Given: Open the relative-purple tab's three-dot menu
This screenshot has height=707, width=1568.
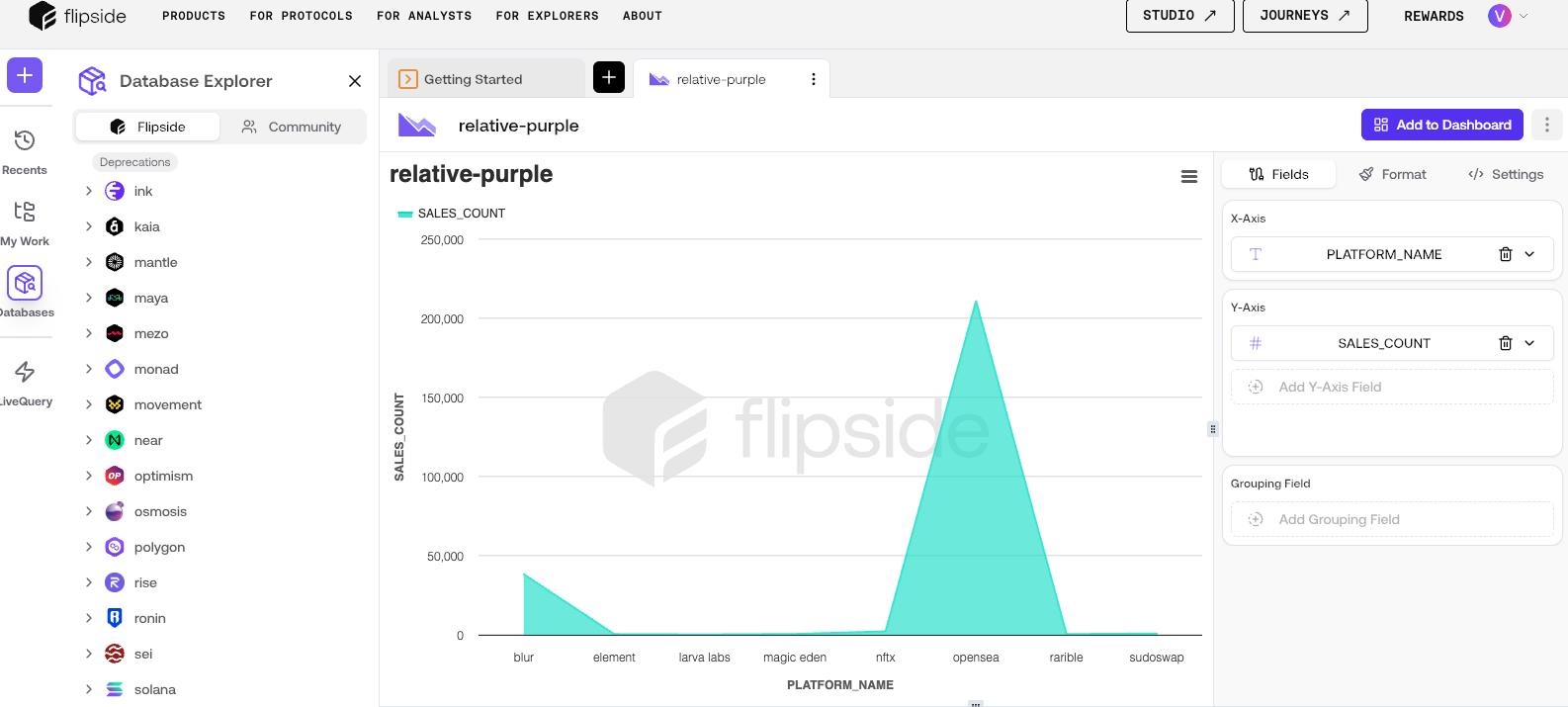Looking at the screenshot, I should (x=814, y=79).
